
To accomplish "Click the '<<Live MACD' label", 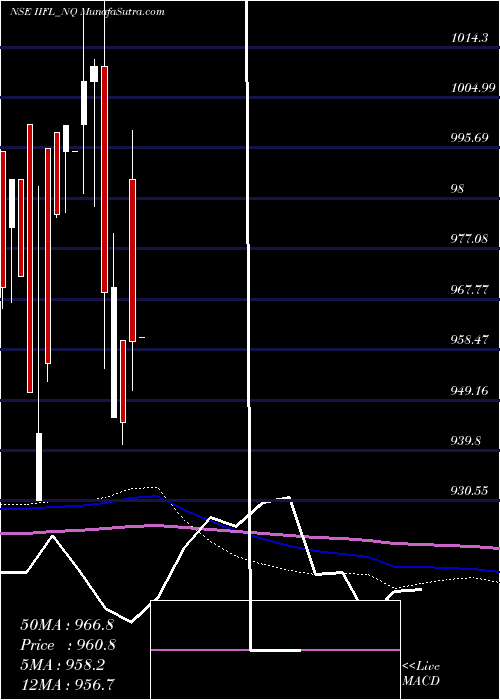I will tap(421, 674).
